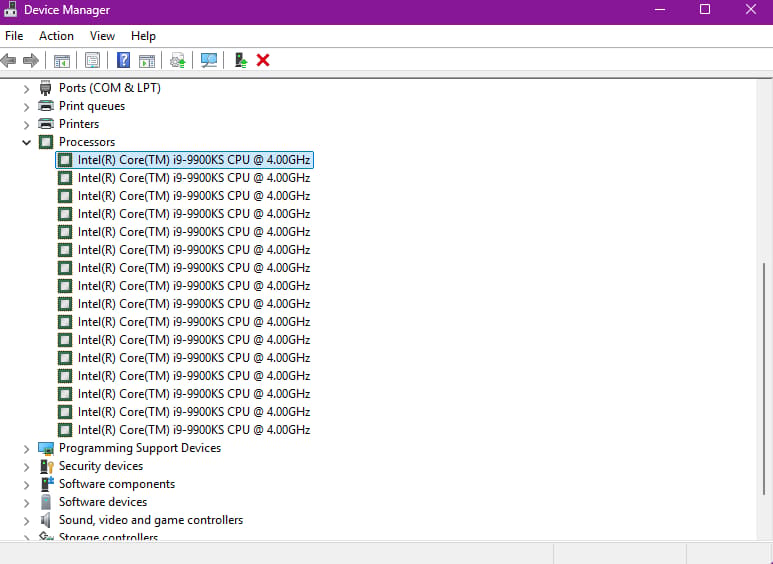Viewport: 773px width, 564px height.
Task: Toggle the Show/Hide Console Tree toolbar icon
Action: (62, 61)
